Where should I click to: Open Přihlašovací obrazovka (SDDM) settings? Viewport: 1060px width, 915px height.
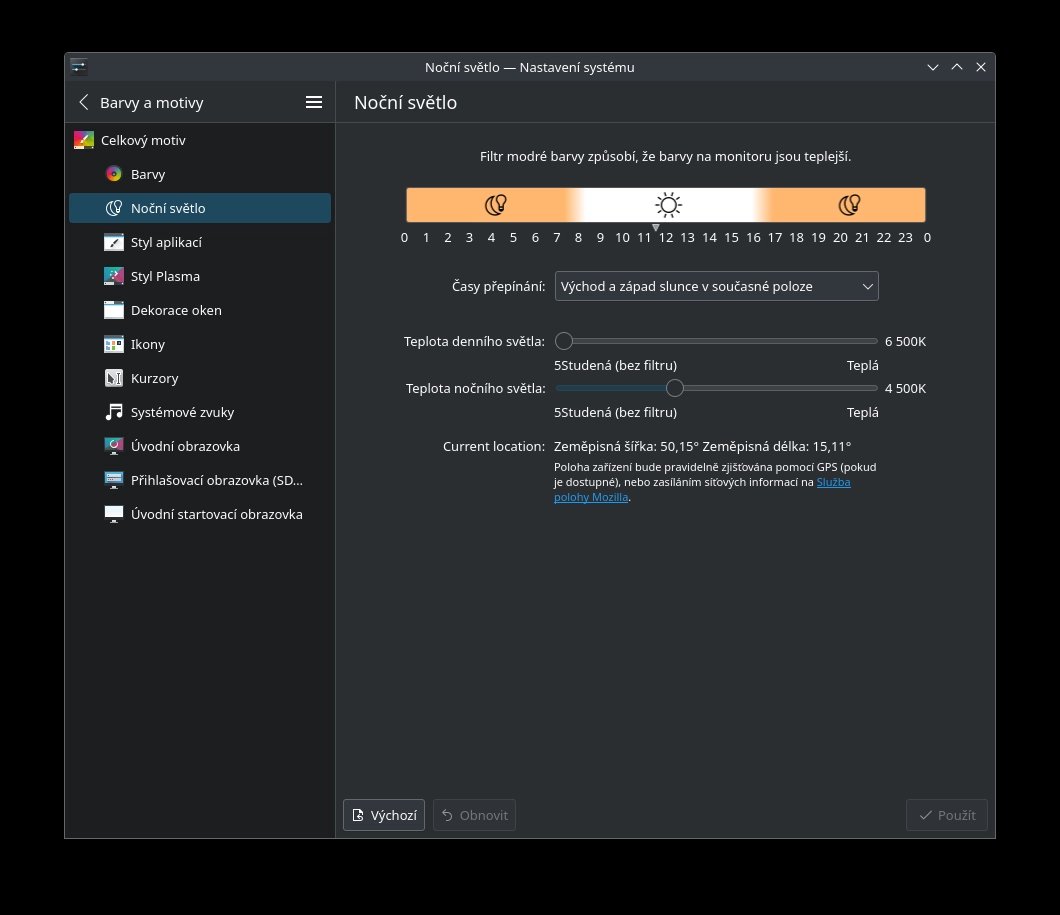click(216, 480)
